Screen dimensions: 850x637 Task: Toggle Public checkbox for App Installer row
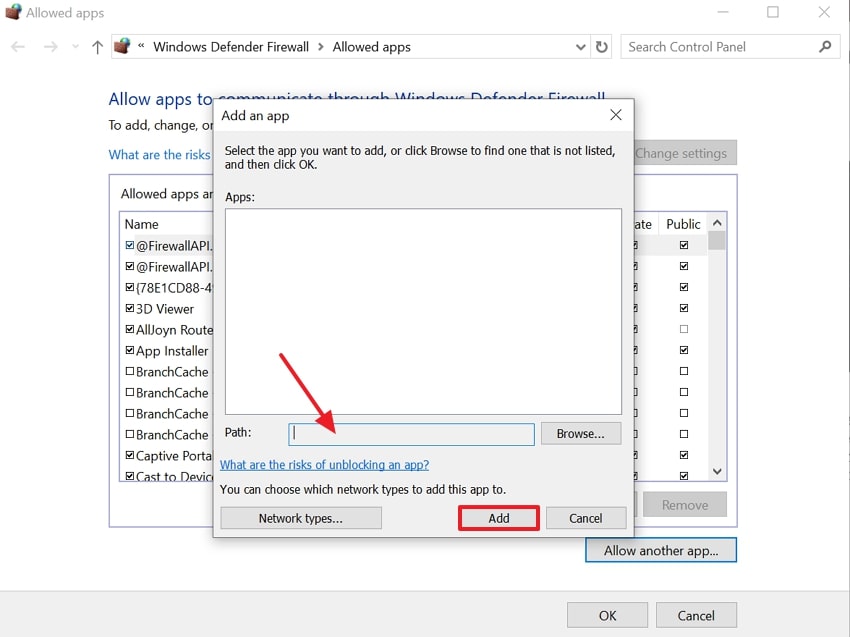click(684, 350)
